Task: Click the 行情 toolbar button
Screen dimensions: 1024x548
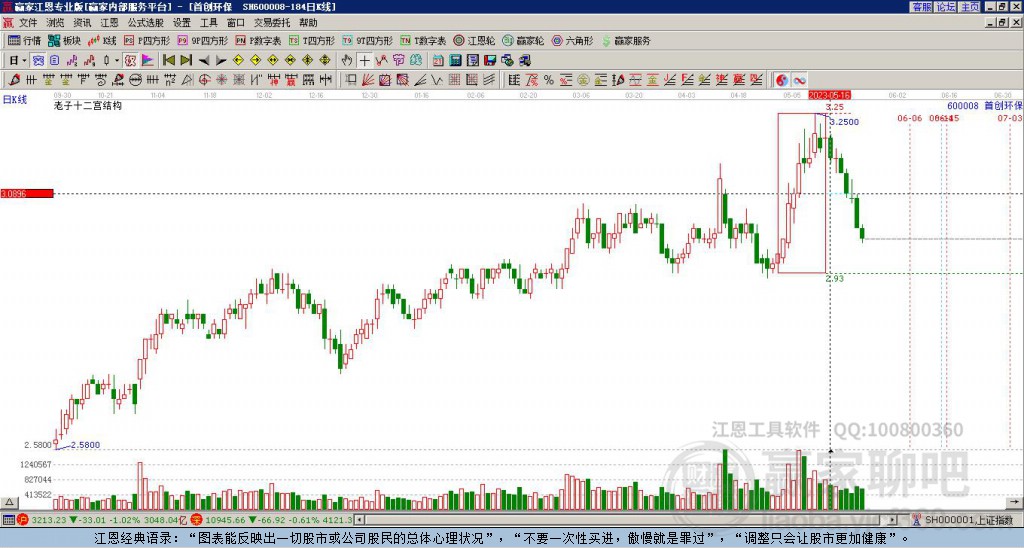Action: (25, 41)
